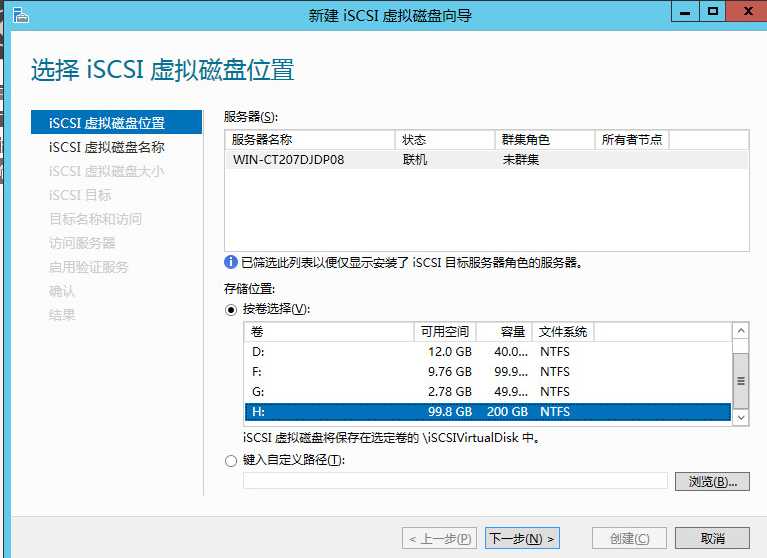This screenshot has height=558, width=767.
Task: Click the 12.0 GB free space cell
Action: (450, 352)
